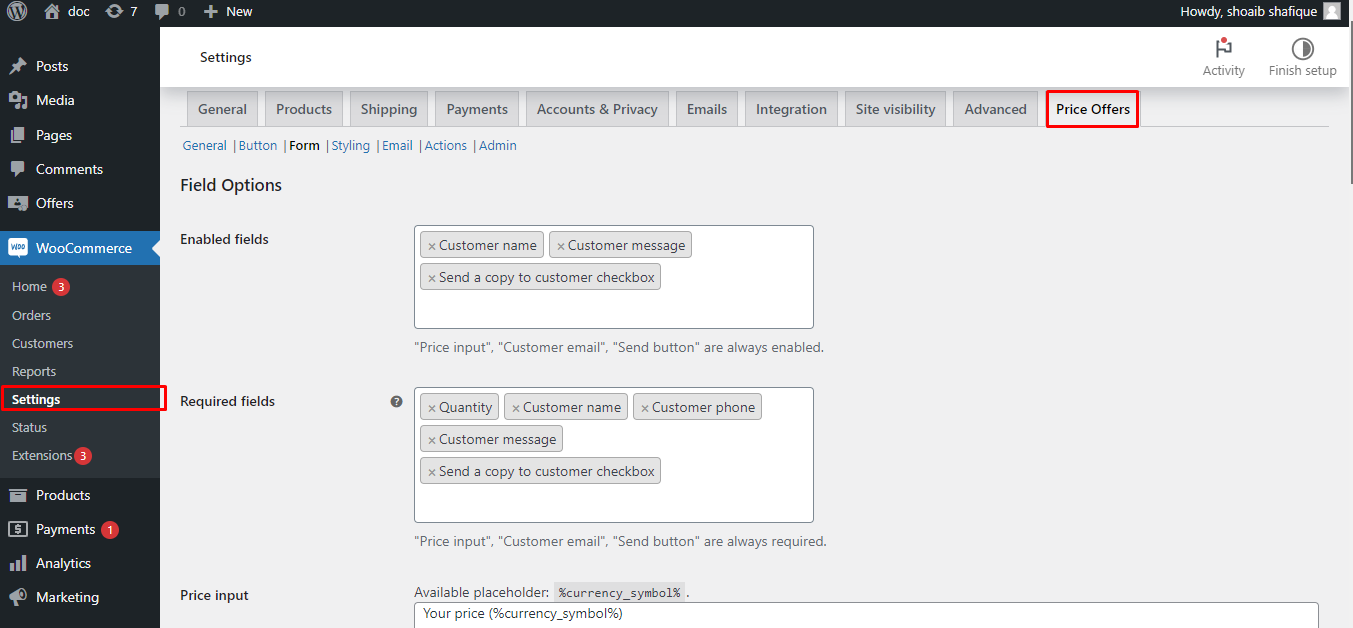Remove copy checkbox tag from Required fields
The image size is (1353, 628).
(x=432, y=472)
